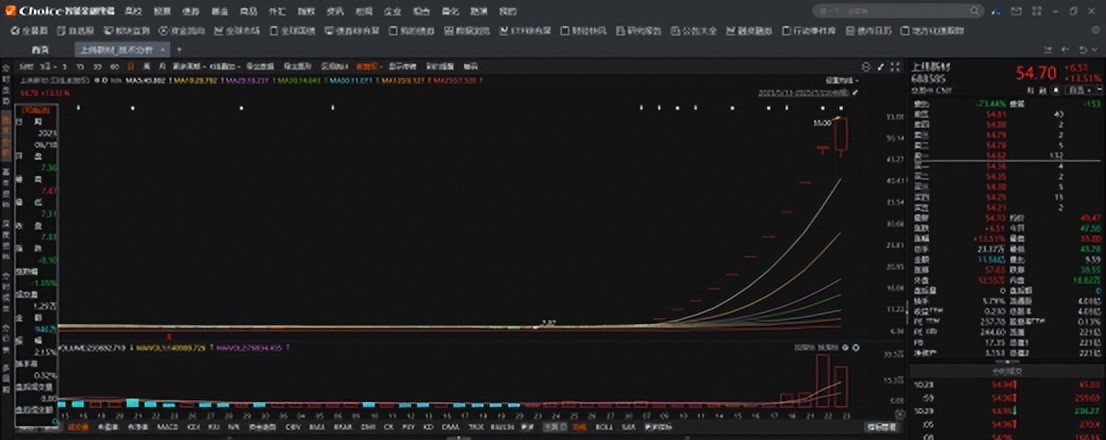1106x440 pixels.
Task: Click the stock code 688585
Action: click(928, 79)
